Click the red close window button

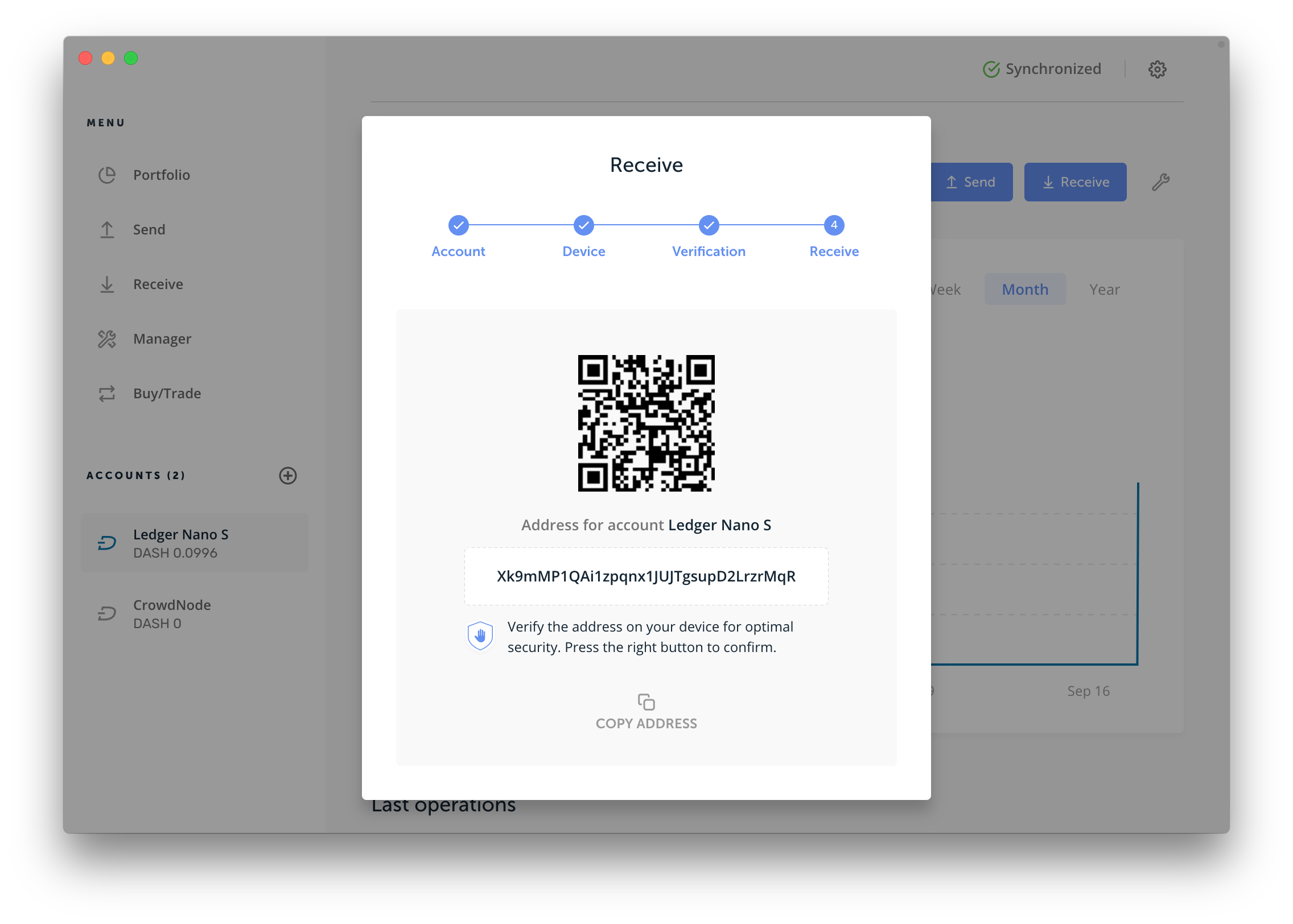85,58
